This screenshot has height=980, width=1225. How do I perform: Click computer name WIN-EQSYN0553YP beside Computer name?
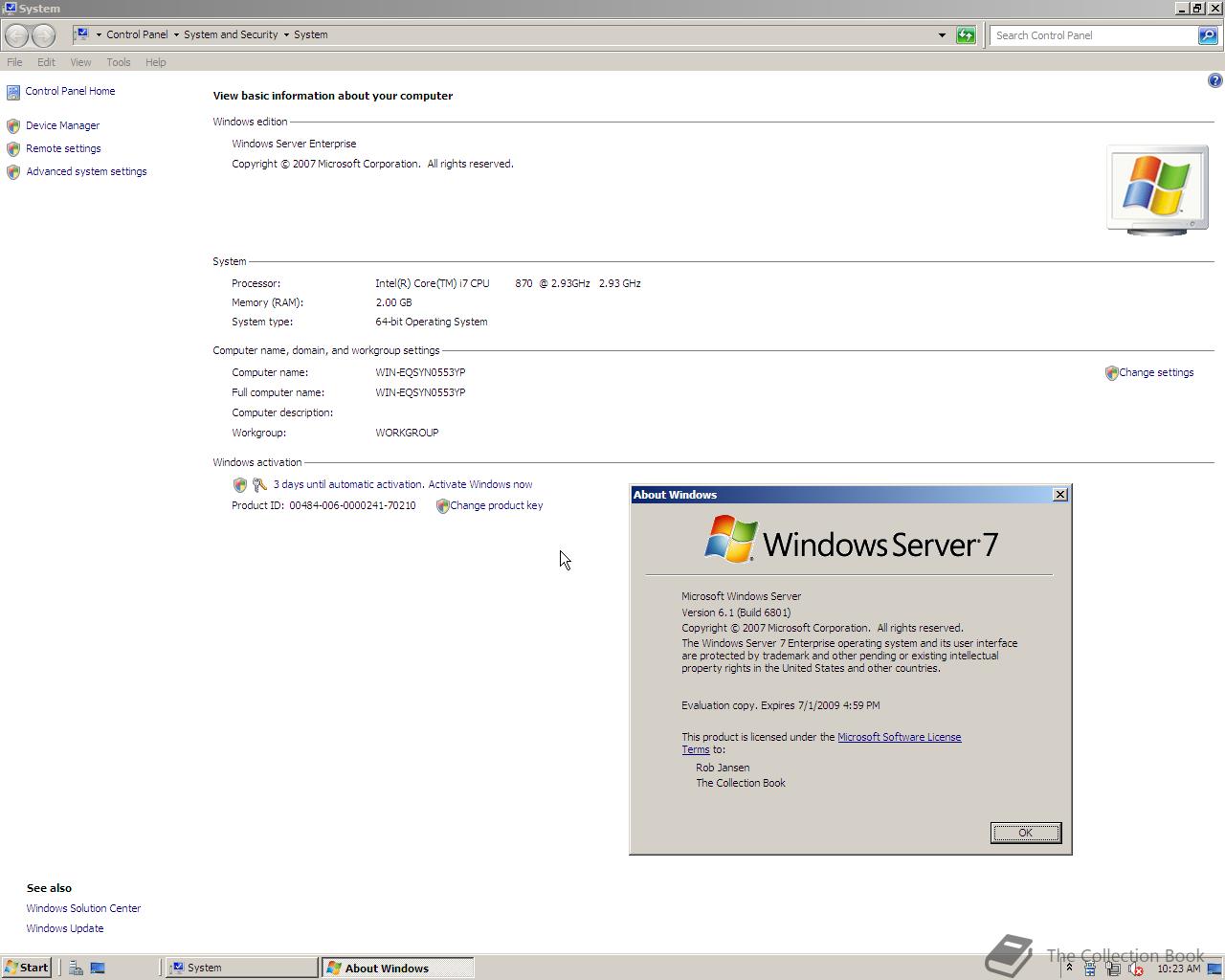[x=420, y=372]
